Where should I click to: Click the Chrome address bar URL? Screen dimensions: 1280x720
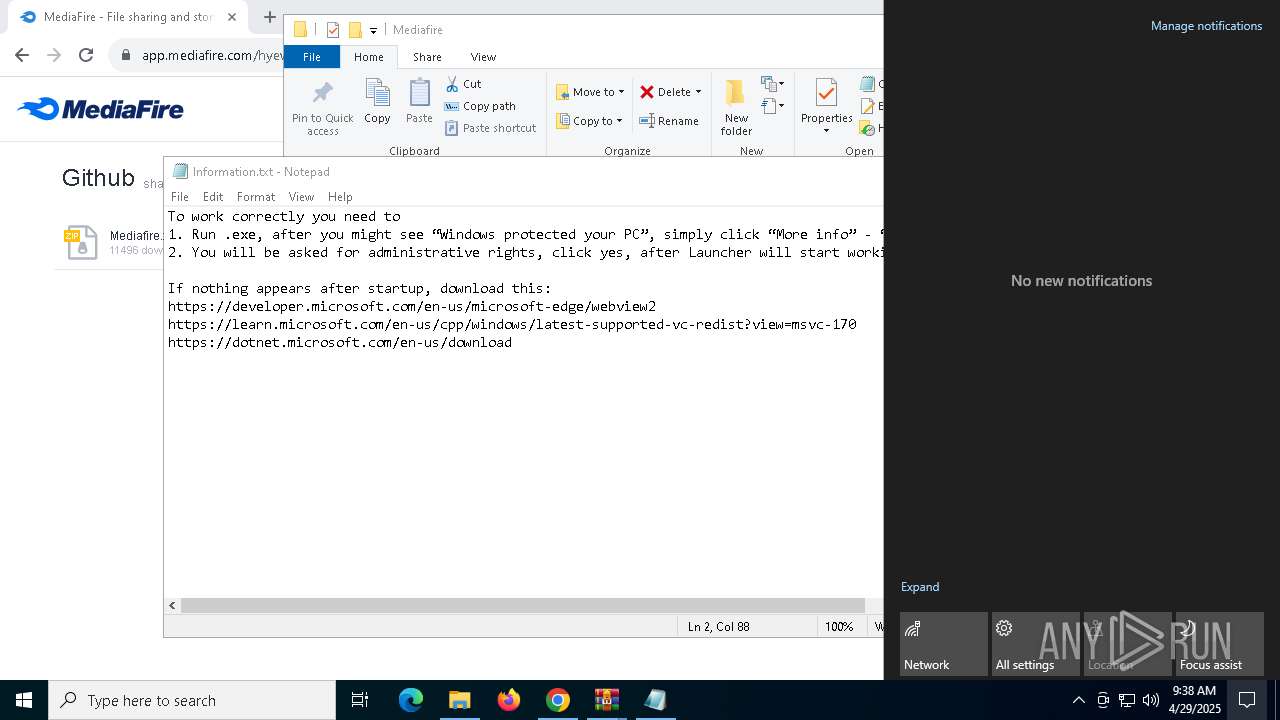click(x=213, y=55)
